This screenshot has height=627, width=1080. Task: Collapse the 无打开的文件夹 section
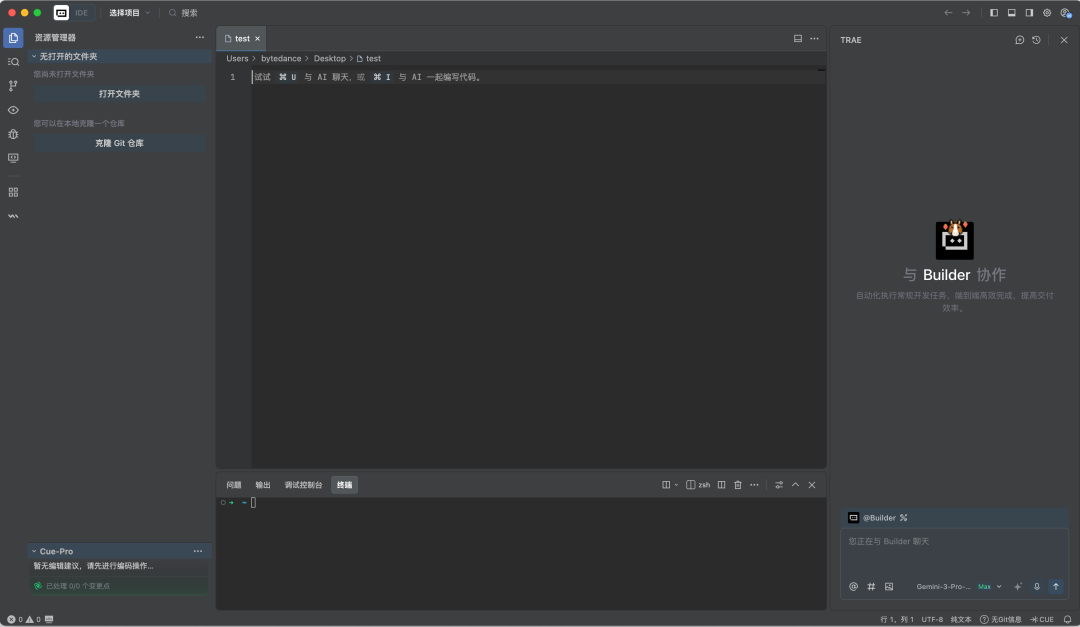[x=119, y=56]
